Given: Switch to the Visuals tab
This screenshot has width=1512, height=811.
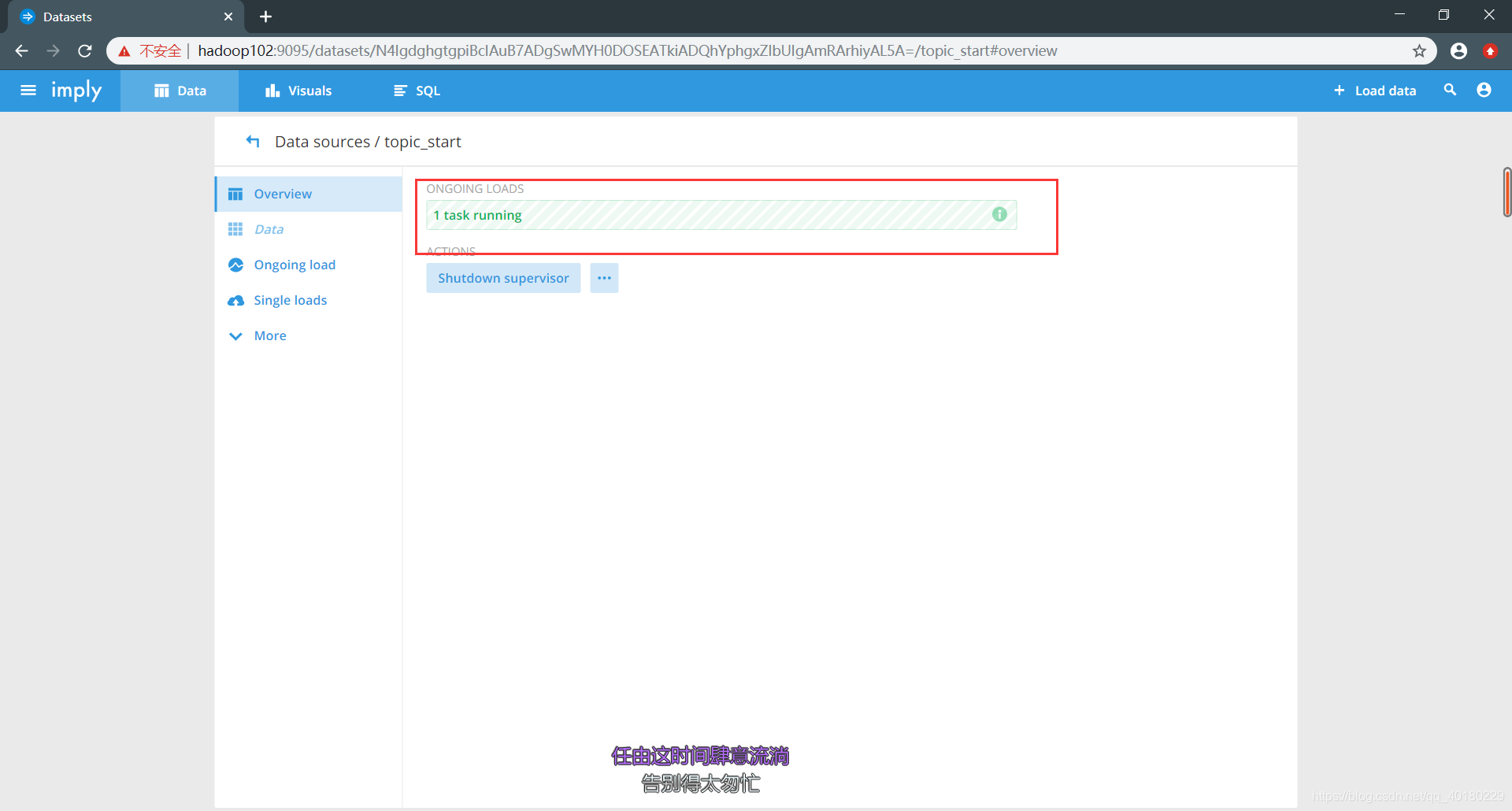Looking at the screenshot, I should (298, 91).
